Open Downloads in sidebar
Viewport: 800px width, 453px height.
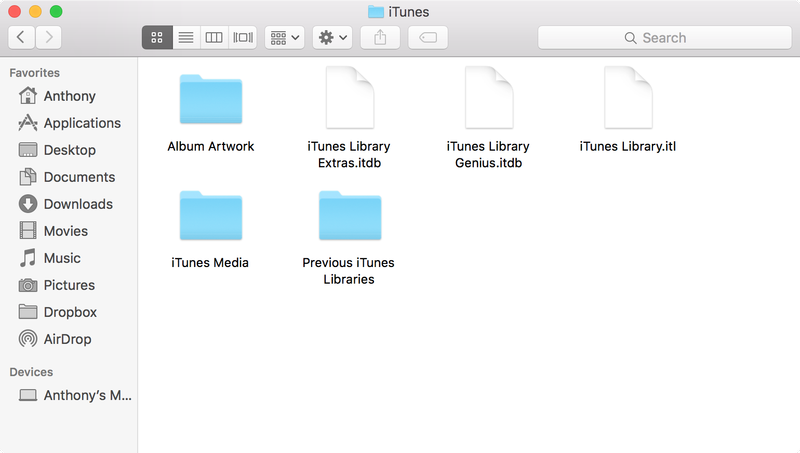[x=69, y=204]
